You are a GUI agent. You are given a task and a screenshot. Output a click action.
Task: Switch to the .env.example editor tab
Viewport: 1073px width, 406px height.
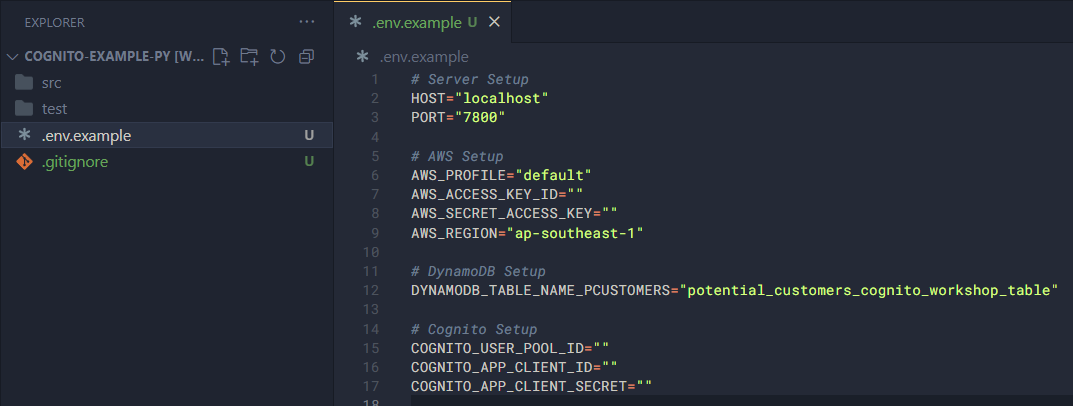(x=417, y=21)
